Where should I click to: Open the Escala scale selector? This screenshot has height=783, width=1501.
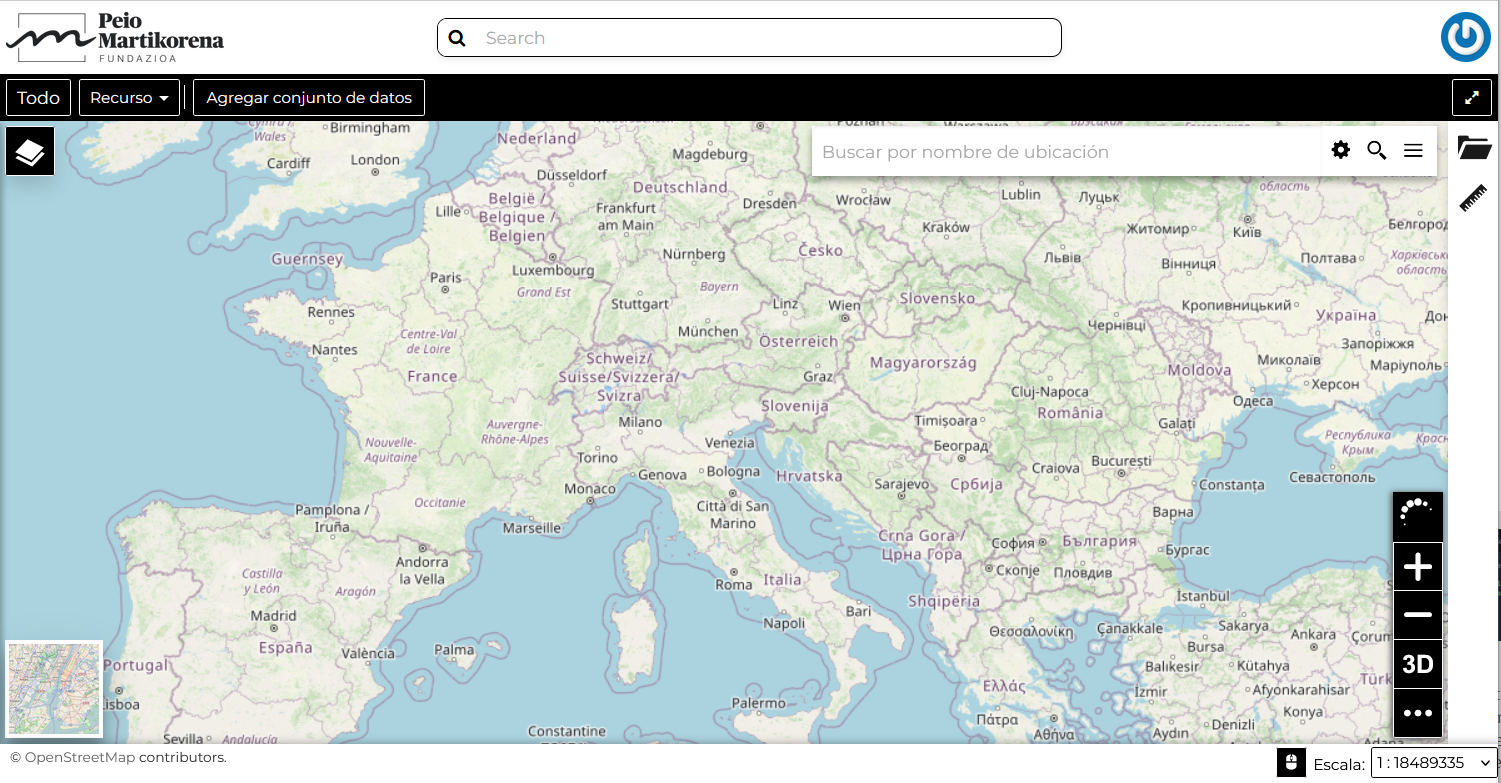1433,763
